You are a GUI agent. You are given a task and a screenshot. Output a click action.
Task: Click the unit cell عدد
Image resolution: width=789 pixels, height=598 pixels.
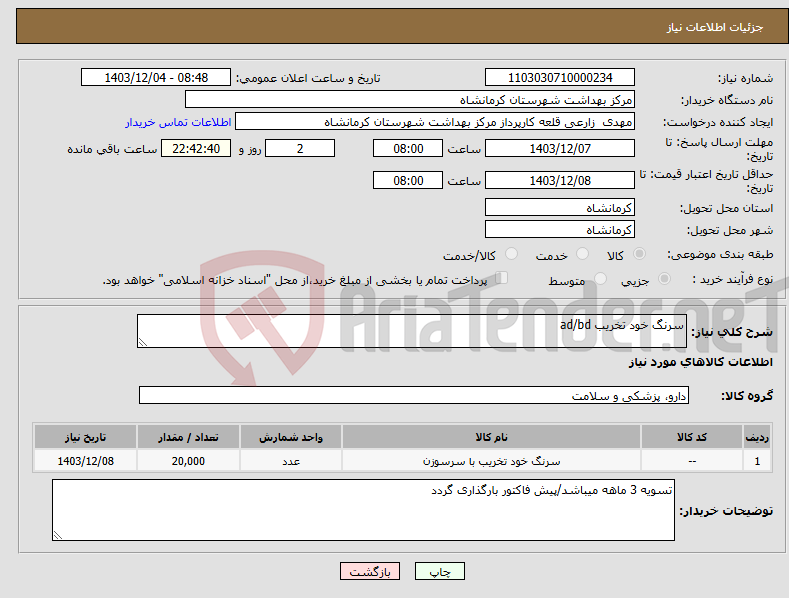[x=291, y=461]
